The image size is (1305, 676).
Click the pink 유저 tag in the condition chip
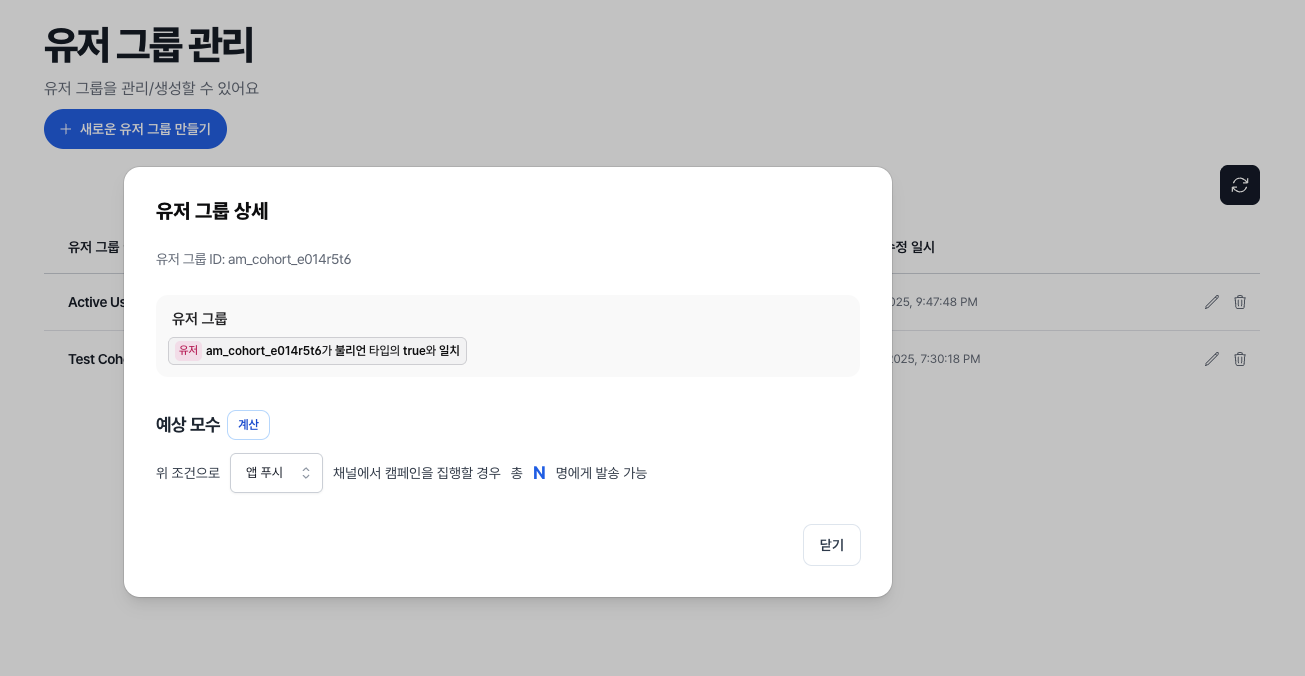tap(188, 350)
